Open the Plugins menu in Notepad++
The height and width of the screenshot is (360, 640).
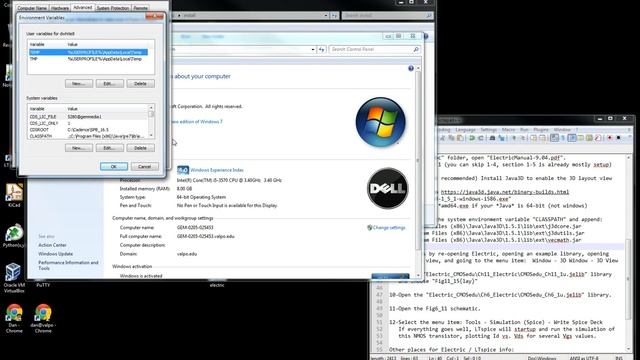(541, 130)
